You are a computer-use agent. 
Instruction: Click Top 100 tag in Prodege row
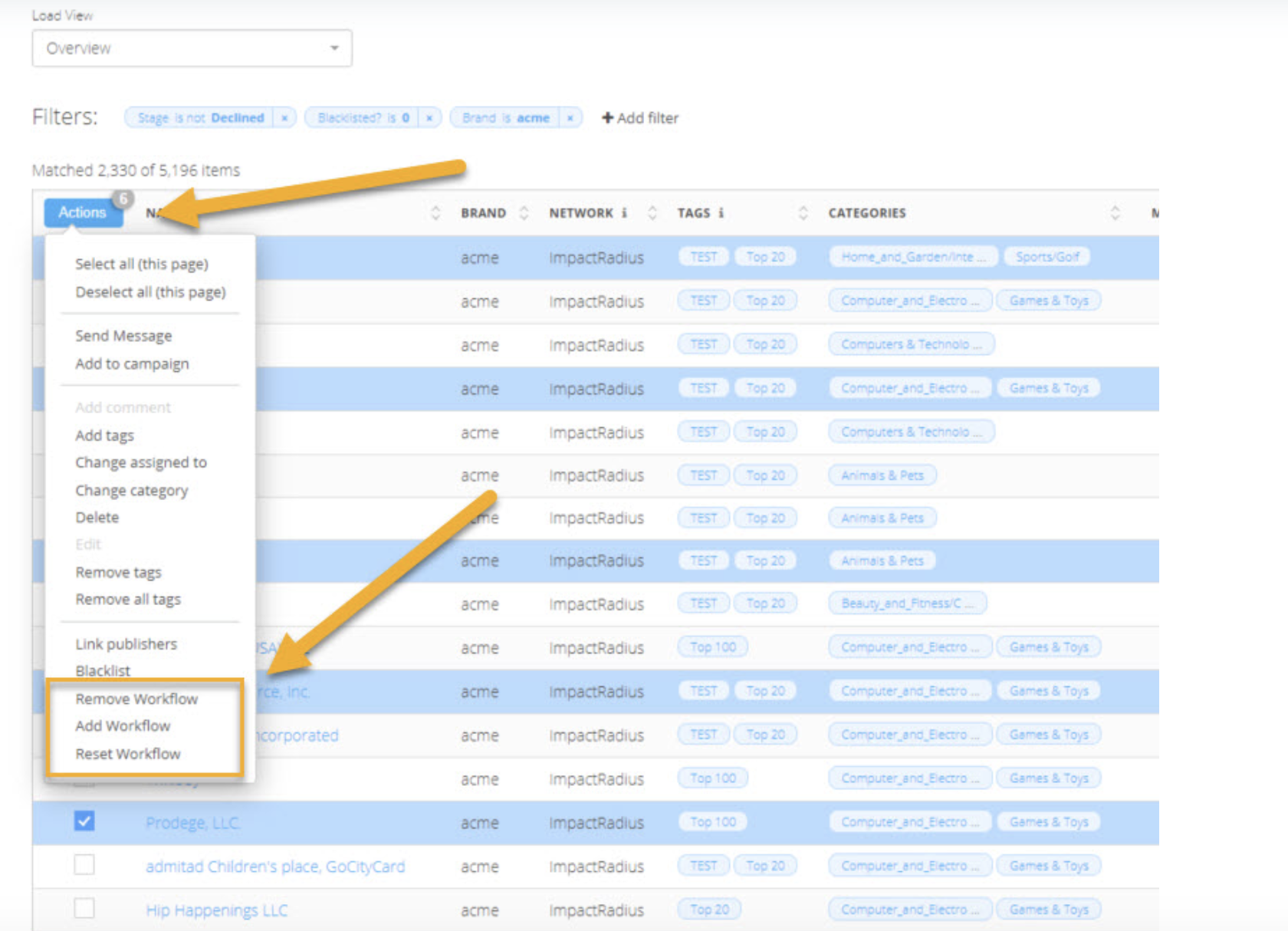point(712,822)
